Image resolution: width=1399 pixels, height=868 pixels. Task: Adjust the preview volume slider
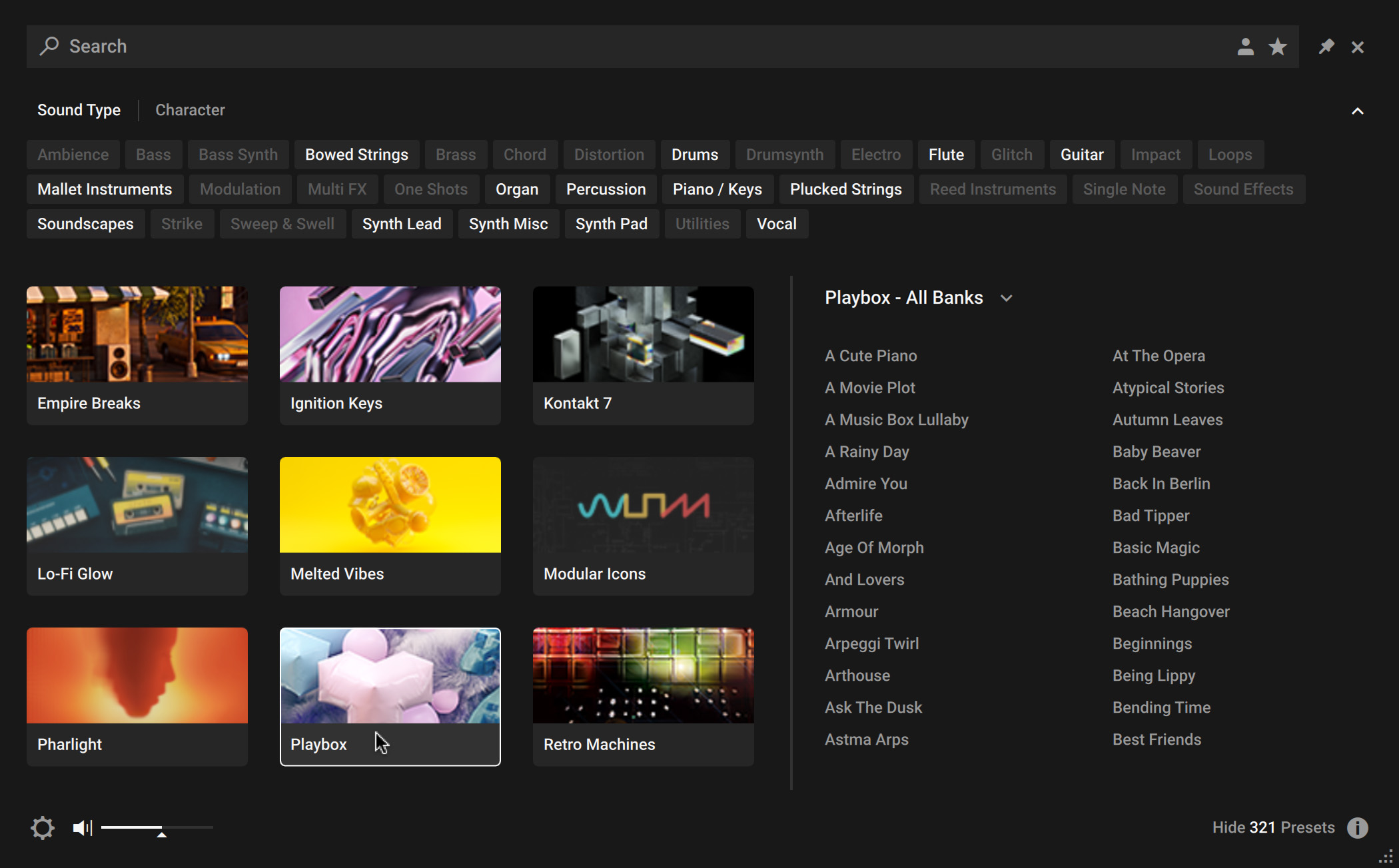pos(161,828)
